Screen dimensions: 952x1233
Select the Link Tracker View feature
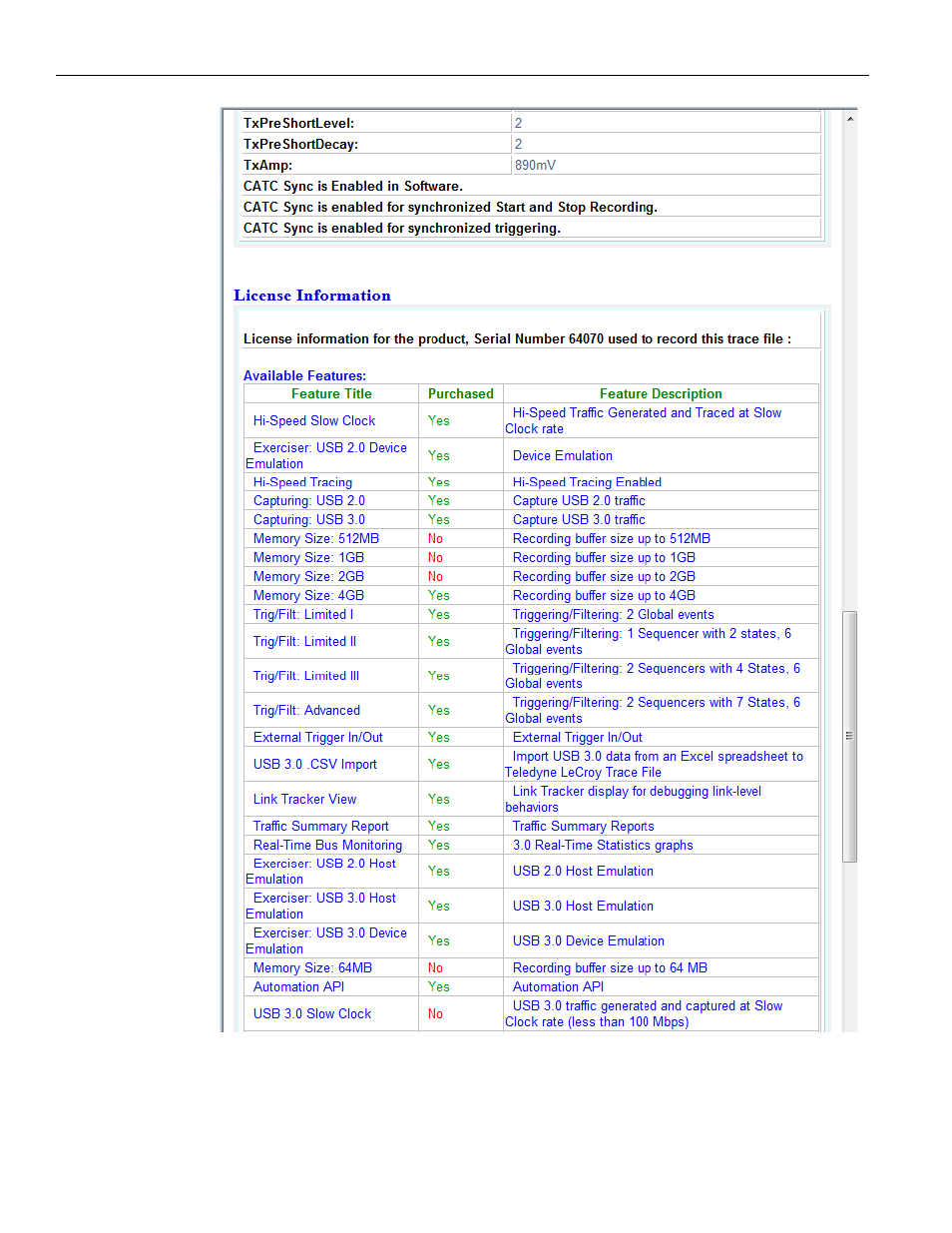click(x=304, y=800)
